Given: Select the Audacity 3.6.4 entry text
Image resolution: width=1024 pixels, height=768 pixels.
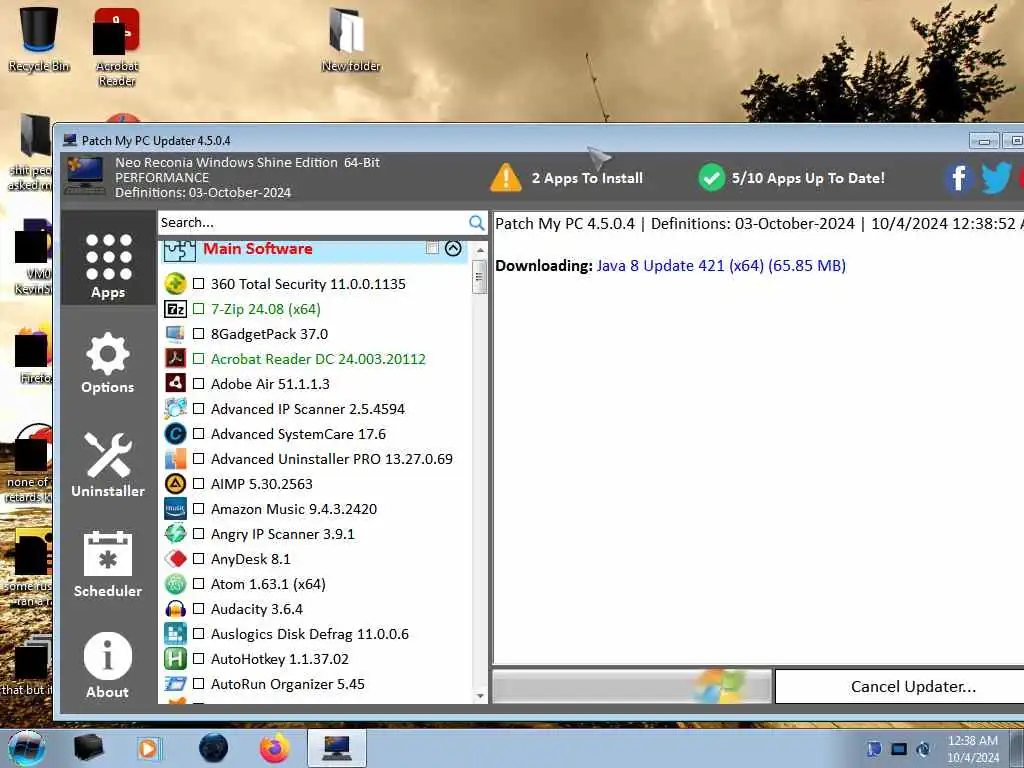Looking at the screenshot, I should click(x=257, y=609).
